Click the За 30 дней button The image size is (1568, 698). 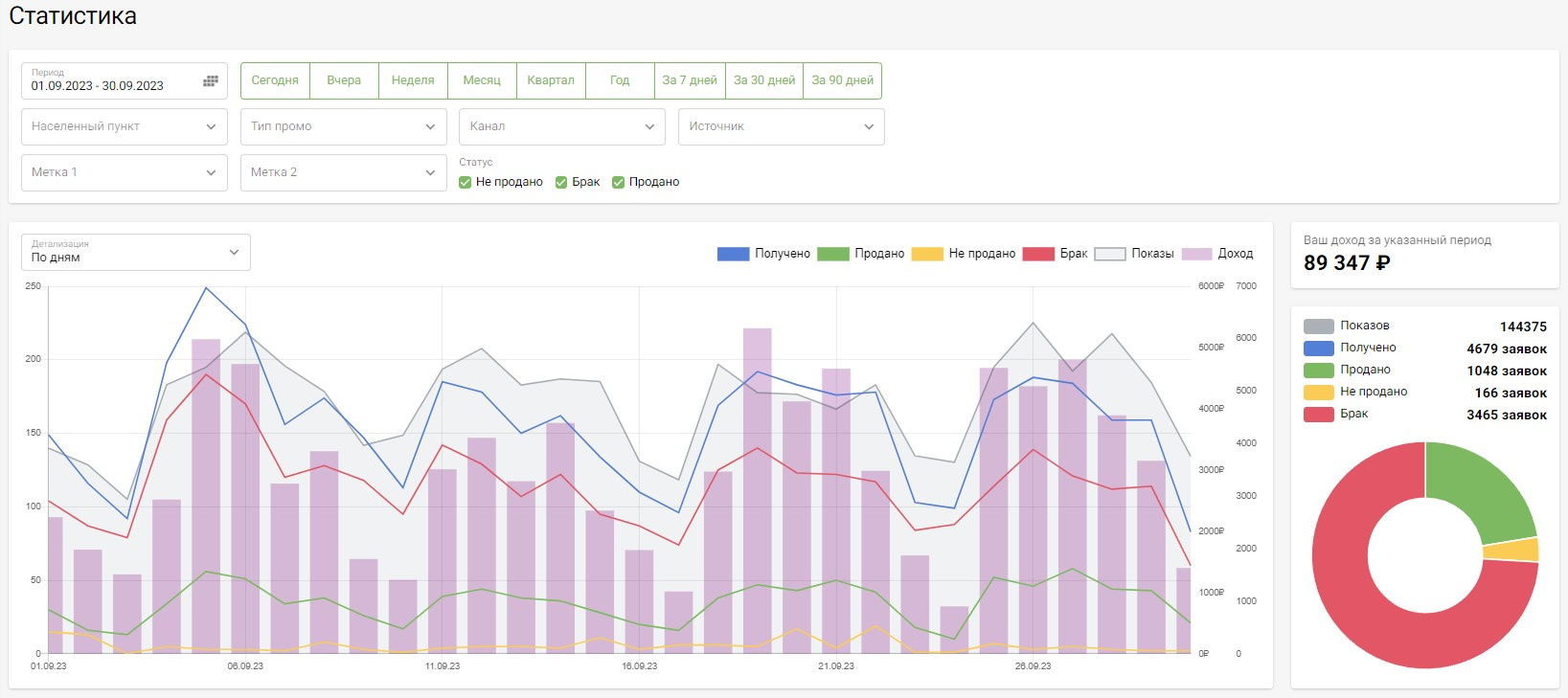764,80
